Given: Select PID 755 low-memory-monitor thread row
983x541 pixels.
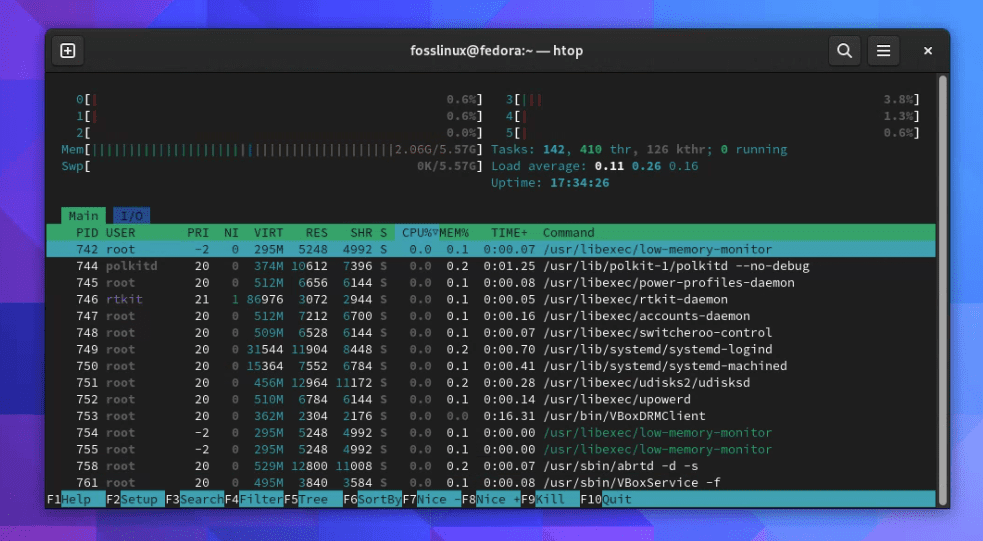Looking at the screenshot, I should [491, 449].
